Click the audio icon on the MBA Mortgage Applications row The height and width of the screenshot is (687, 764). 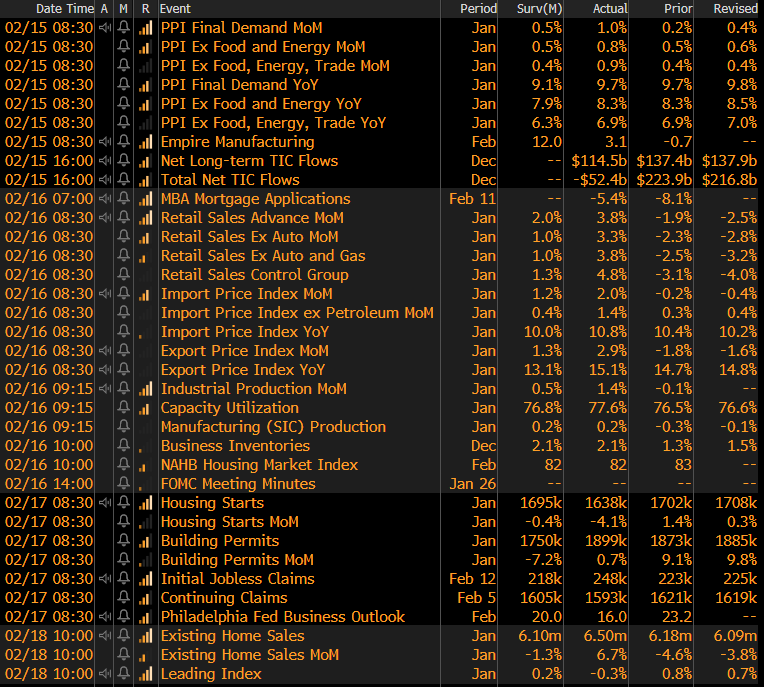click(x=104, y=199)
